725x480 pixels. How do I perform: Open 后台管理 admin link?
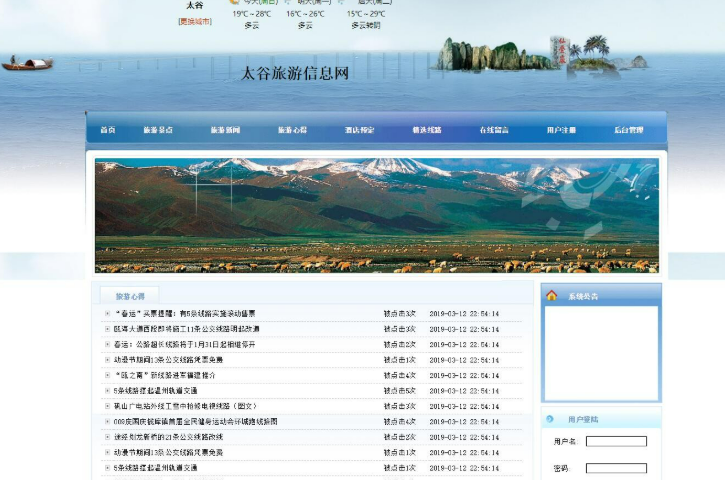tap(628, 130)
